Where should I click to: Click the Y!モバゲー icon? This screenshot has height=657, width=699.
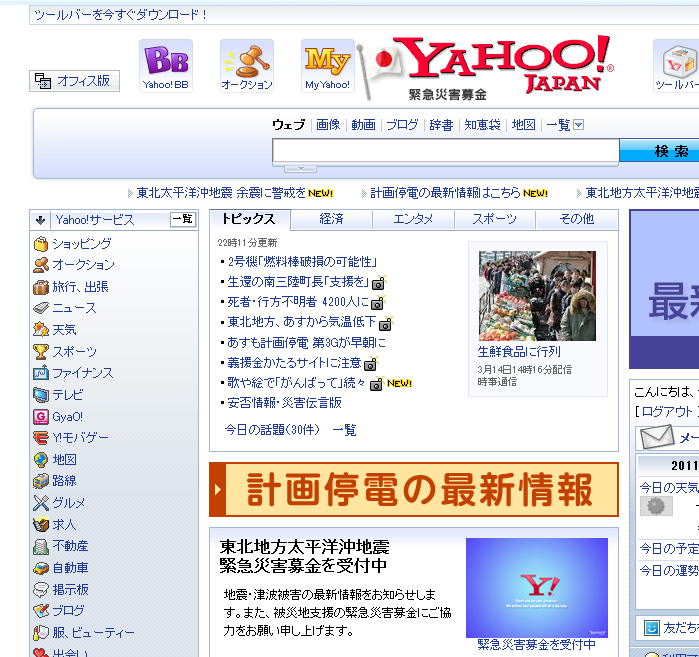click(x=41, y=438)
